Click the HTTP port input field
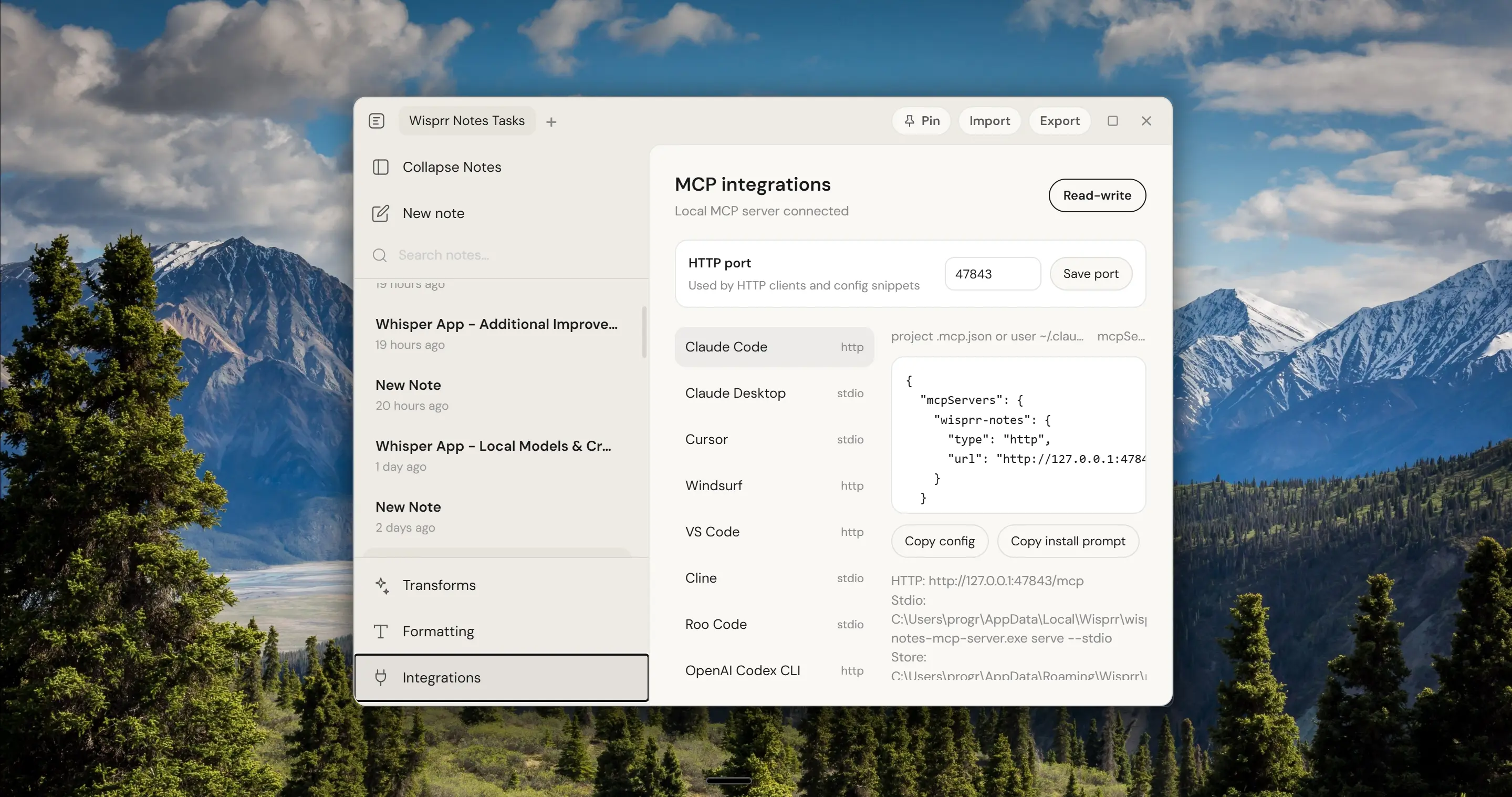This screenshot has width=1512, height=797. pos(993,274)
